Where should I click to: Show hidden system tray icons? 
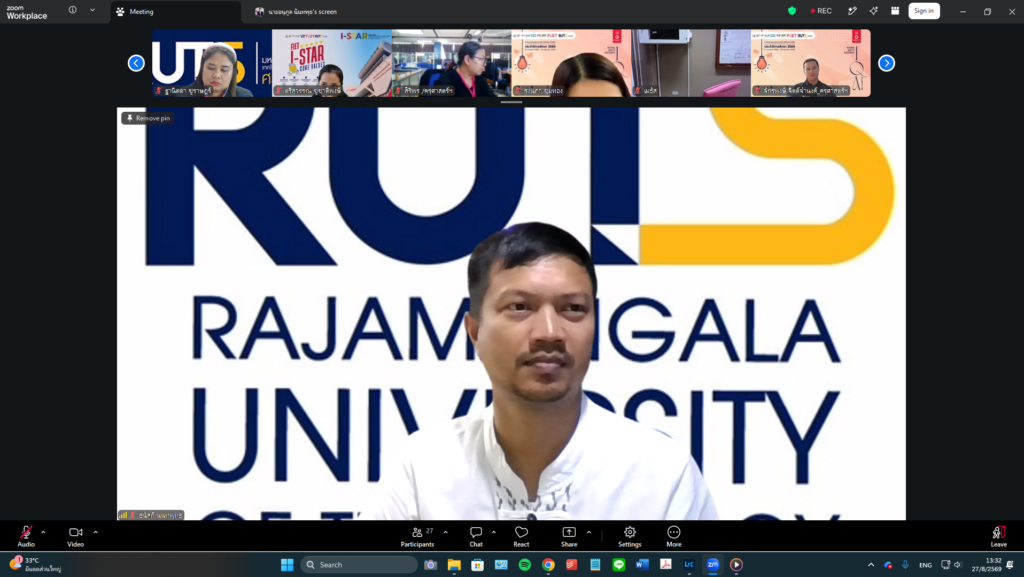pos(871,565)
